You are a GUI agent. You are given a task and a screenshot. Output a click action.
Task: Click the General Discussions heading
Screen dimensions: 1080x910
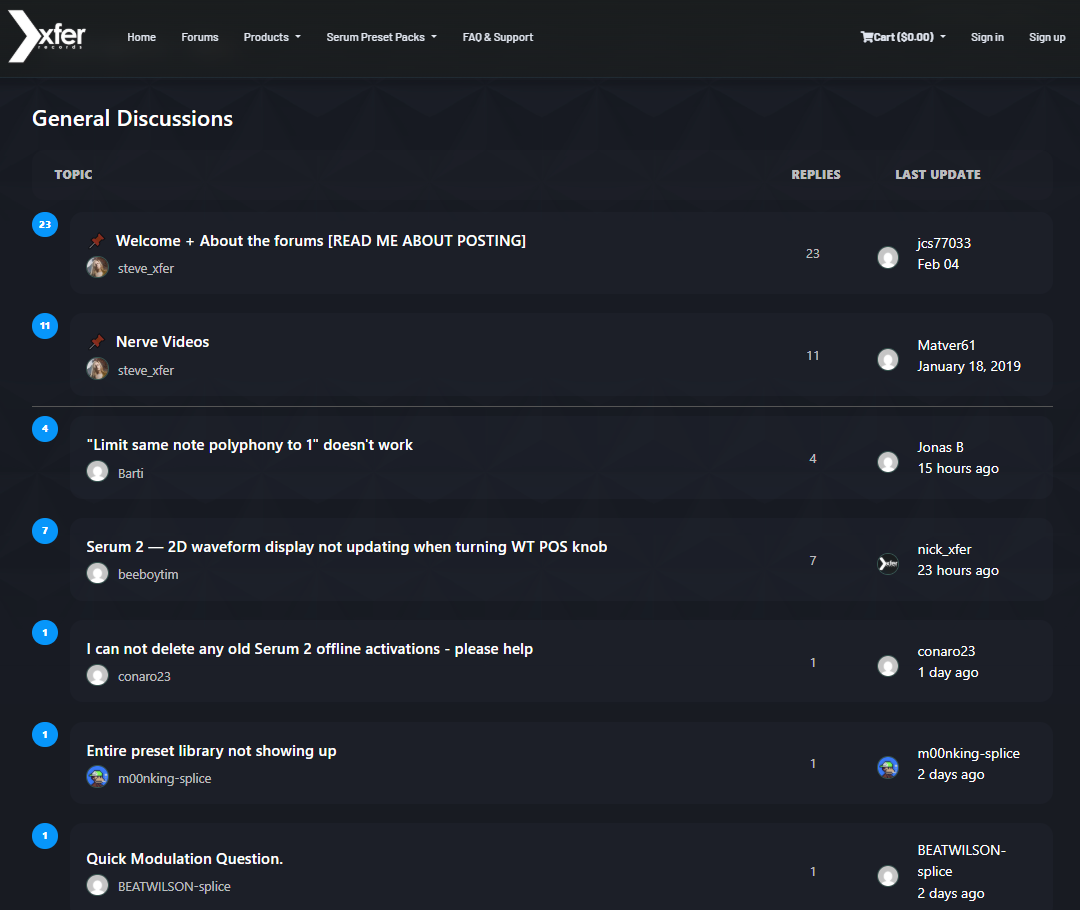(132, 119)
